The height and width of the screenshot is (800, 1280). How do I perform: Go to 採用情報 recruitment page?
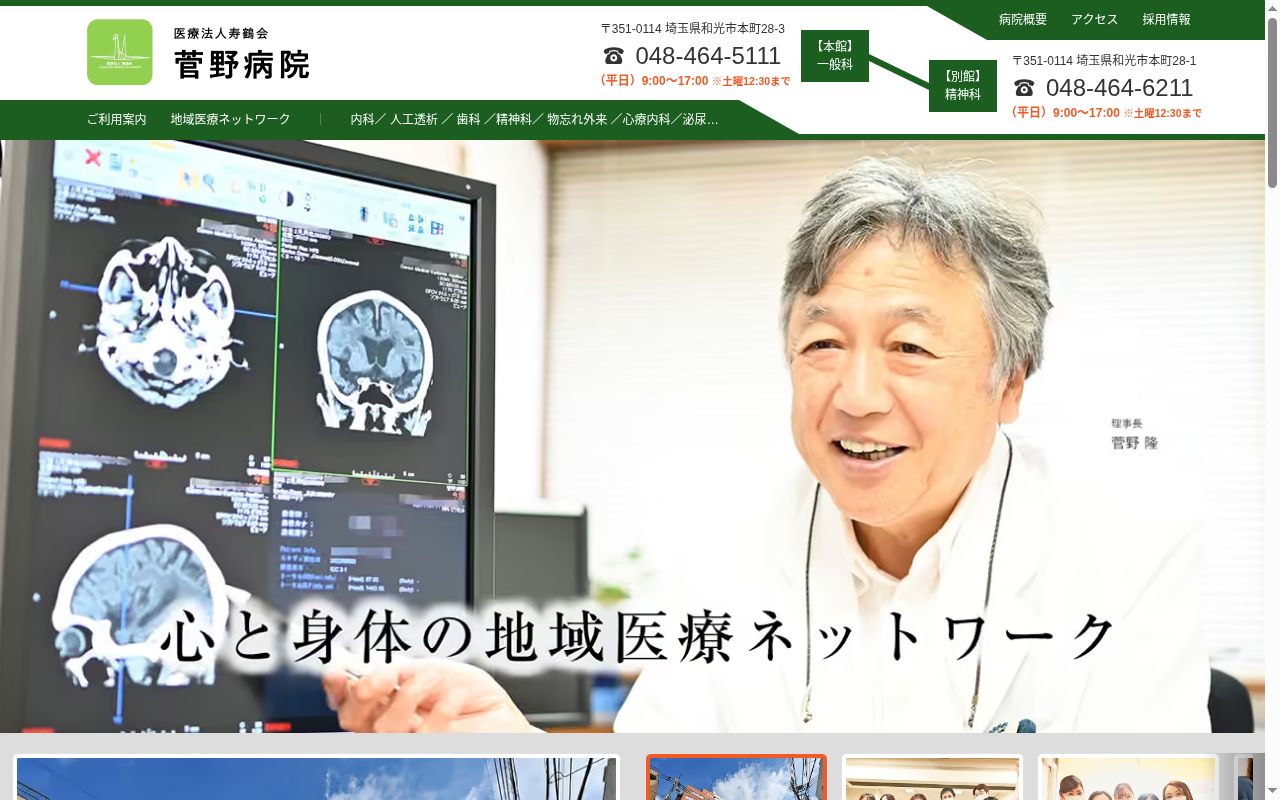pyautogui.click(x=1167, y=20)
